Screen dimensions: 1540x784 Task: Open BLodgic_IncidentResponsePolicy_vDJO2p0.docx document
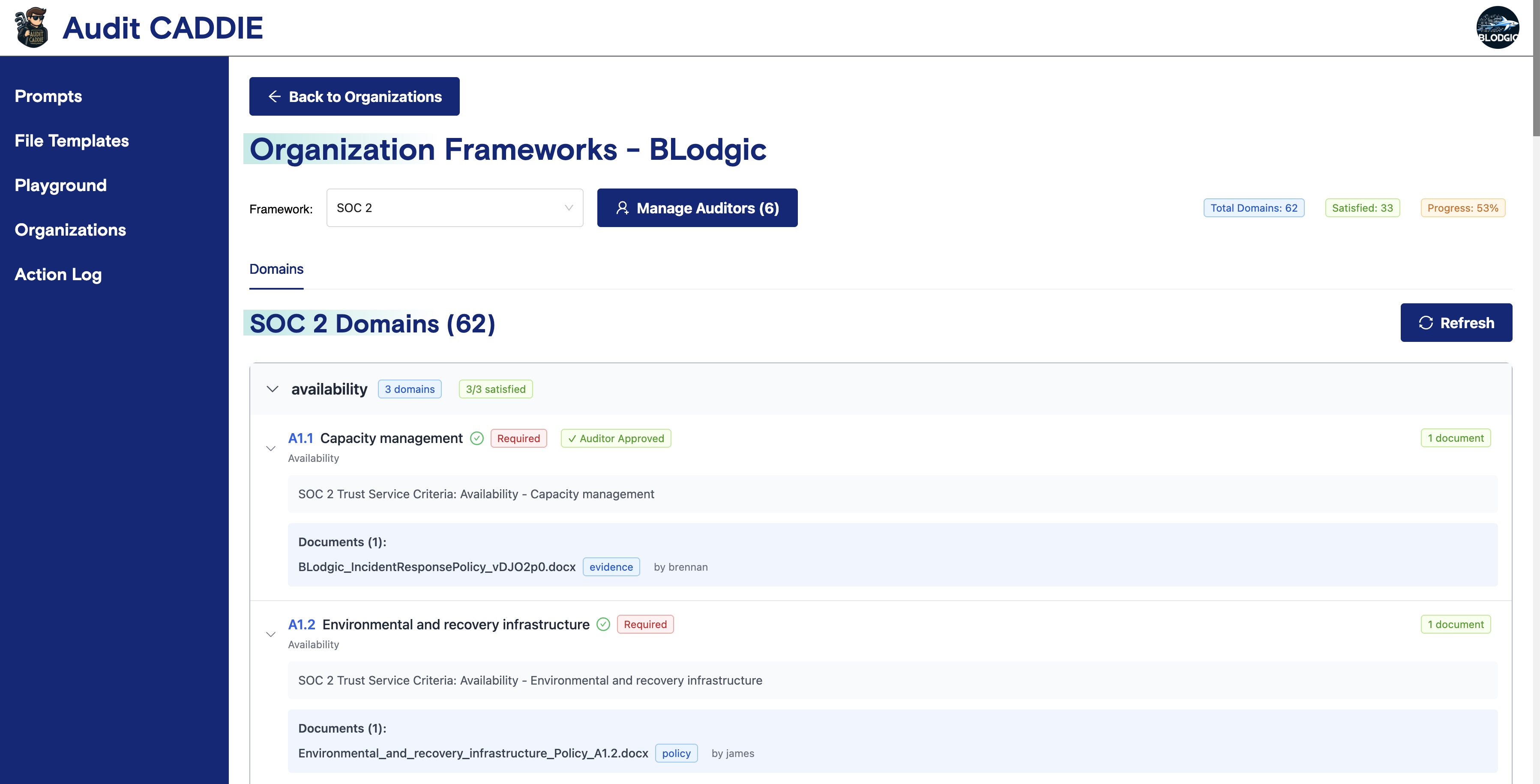(x=437, y=567)
